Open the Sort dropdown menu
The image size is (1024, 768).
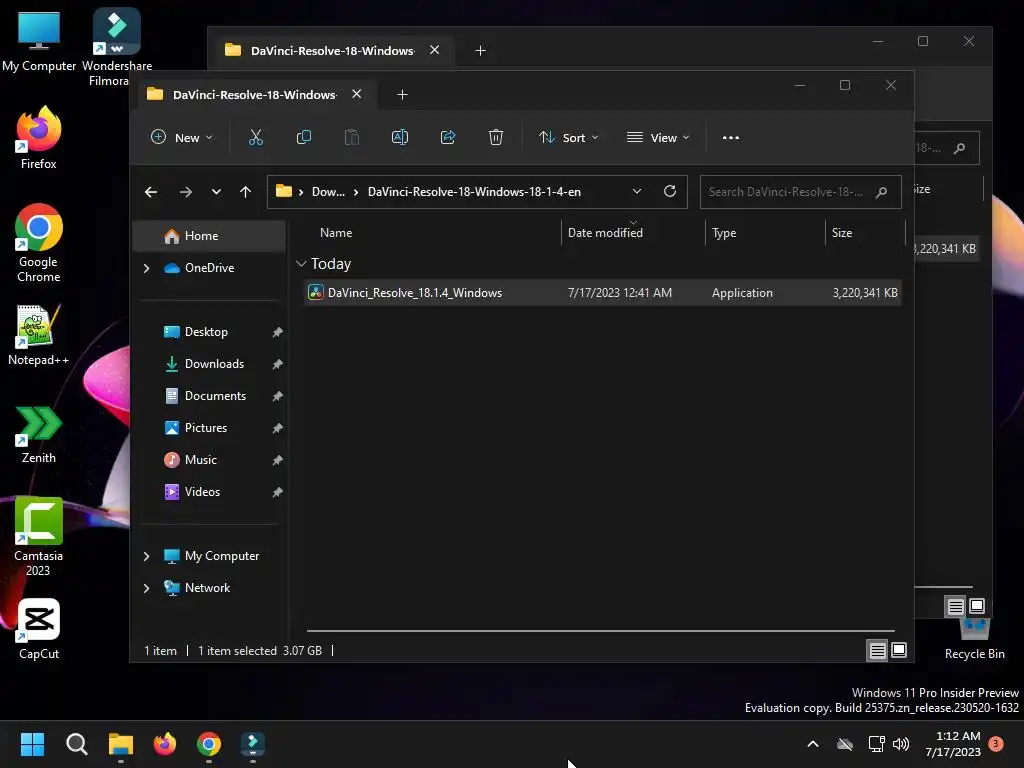tap(568, 137)
